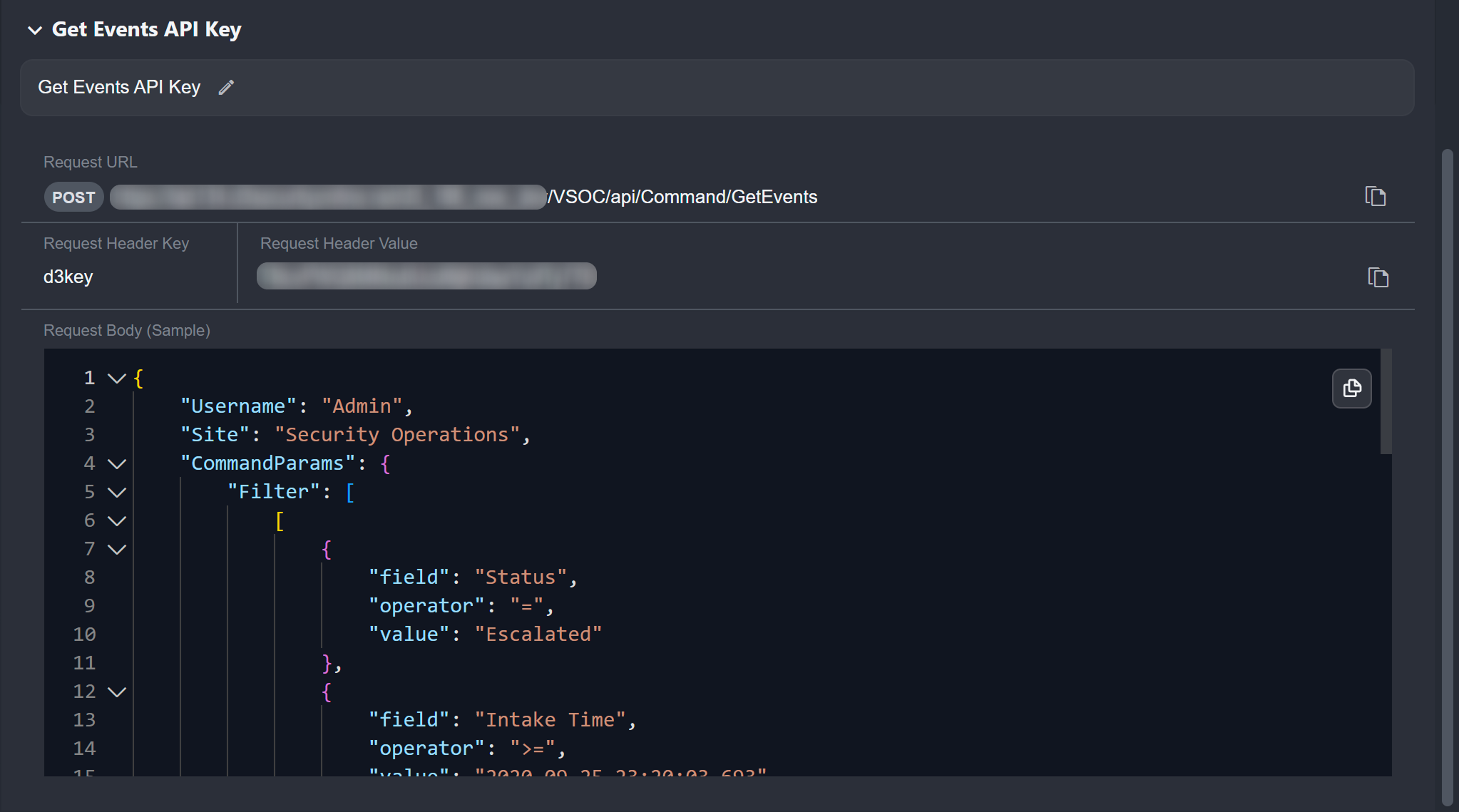Click the POST method badge
The width and height of the screenshot is (1459, 812).
pos(73,197)
